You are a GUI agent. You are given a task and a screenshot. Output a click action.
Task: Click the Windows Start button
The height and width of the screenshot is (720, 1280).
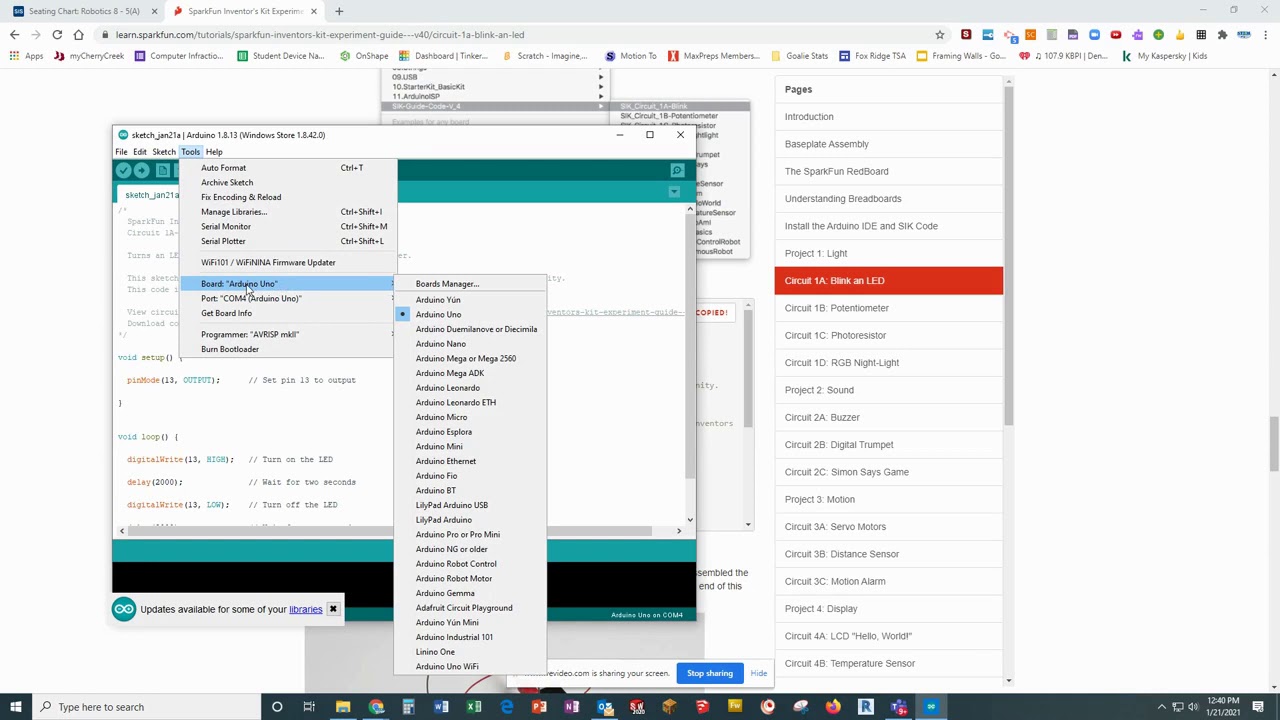point(14,707)
